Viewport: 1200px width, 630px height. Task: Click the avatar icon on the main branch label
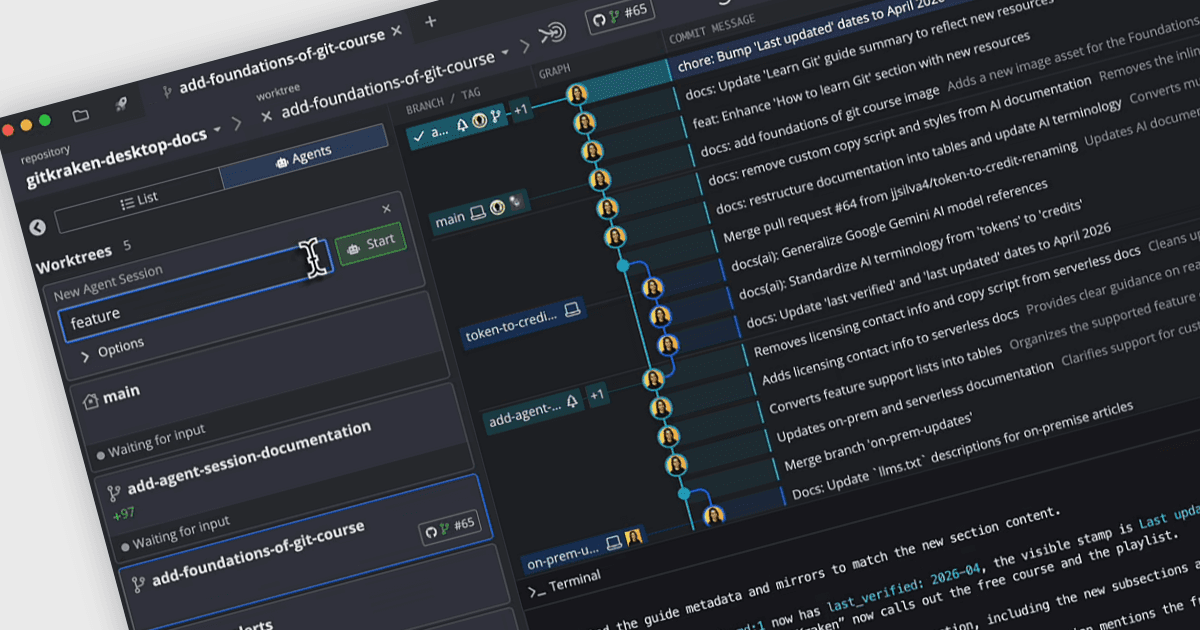point(496,208)
